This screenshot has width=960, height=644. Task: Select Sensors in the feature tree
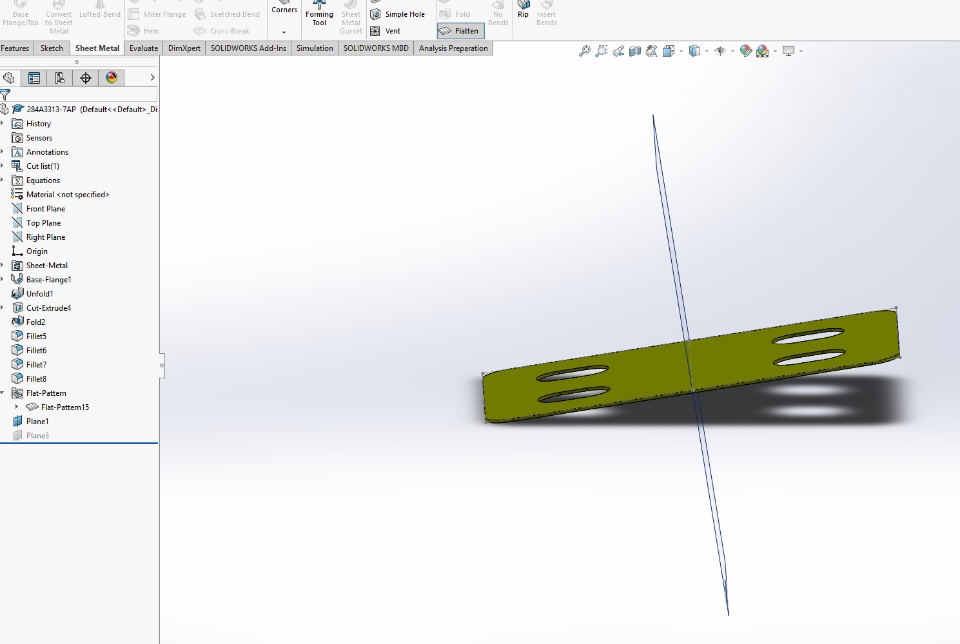tap(32, 138)
